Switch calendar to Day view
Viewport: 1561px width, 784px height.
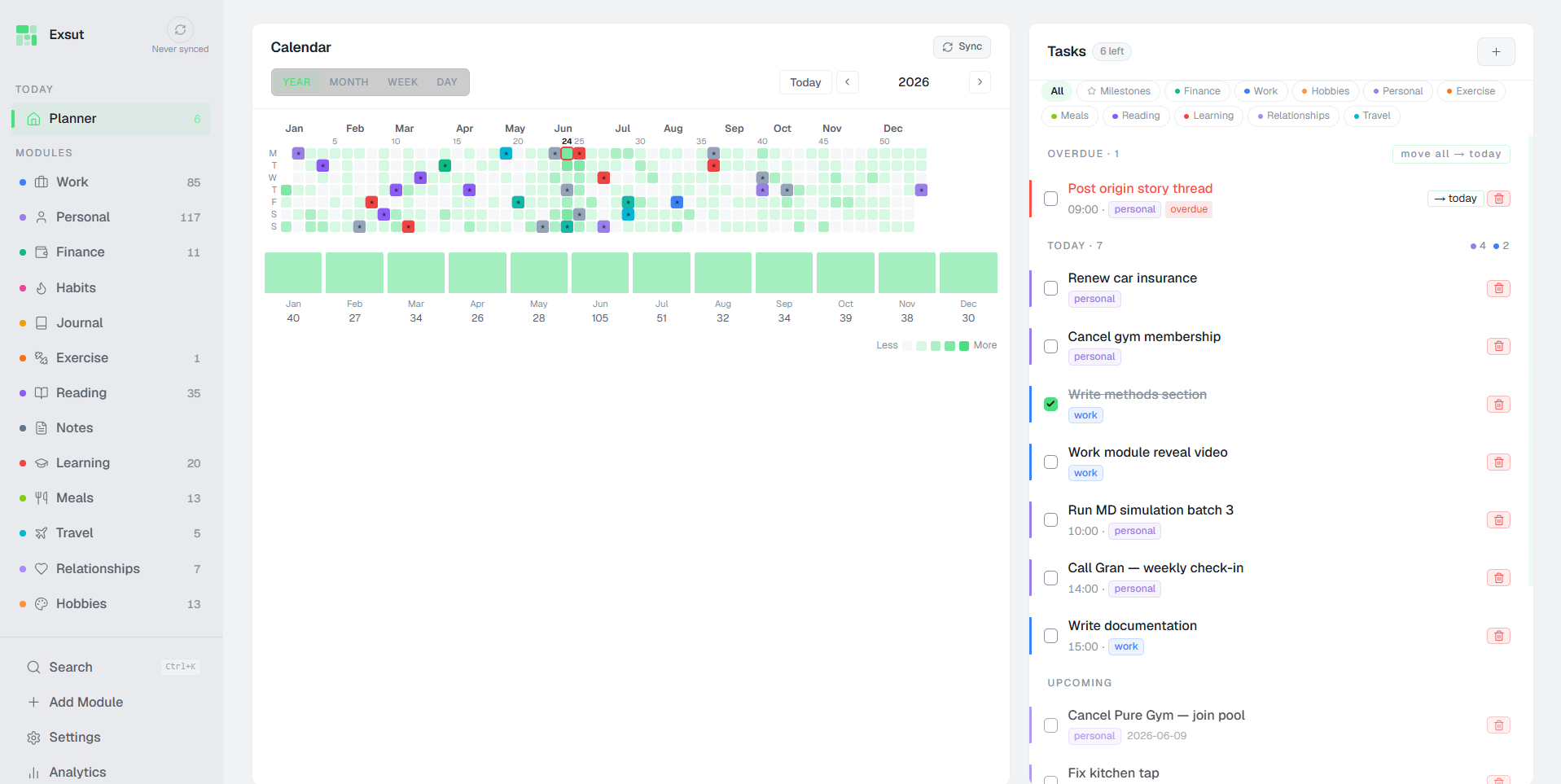click(447, 82)
